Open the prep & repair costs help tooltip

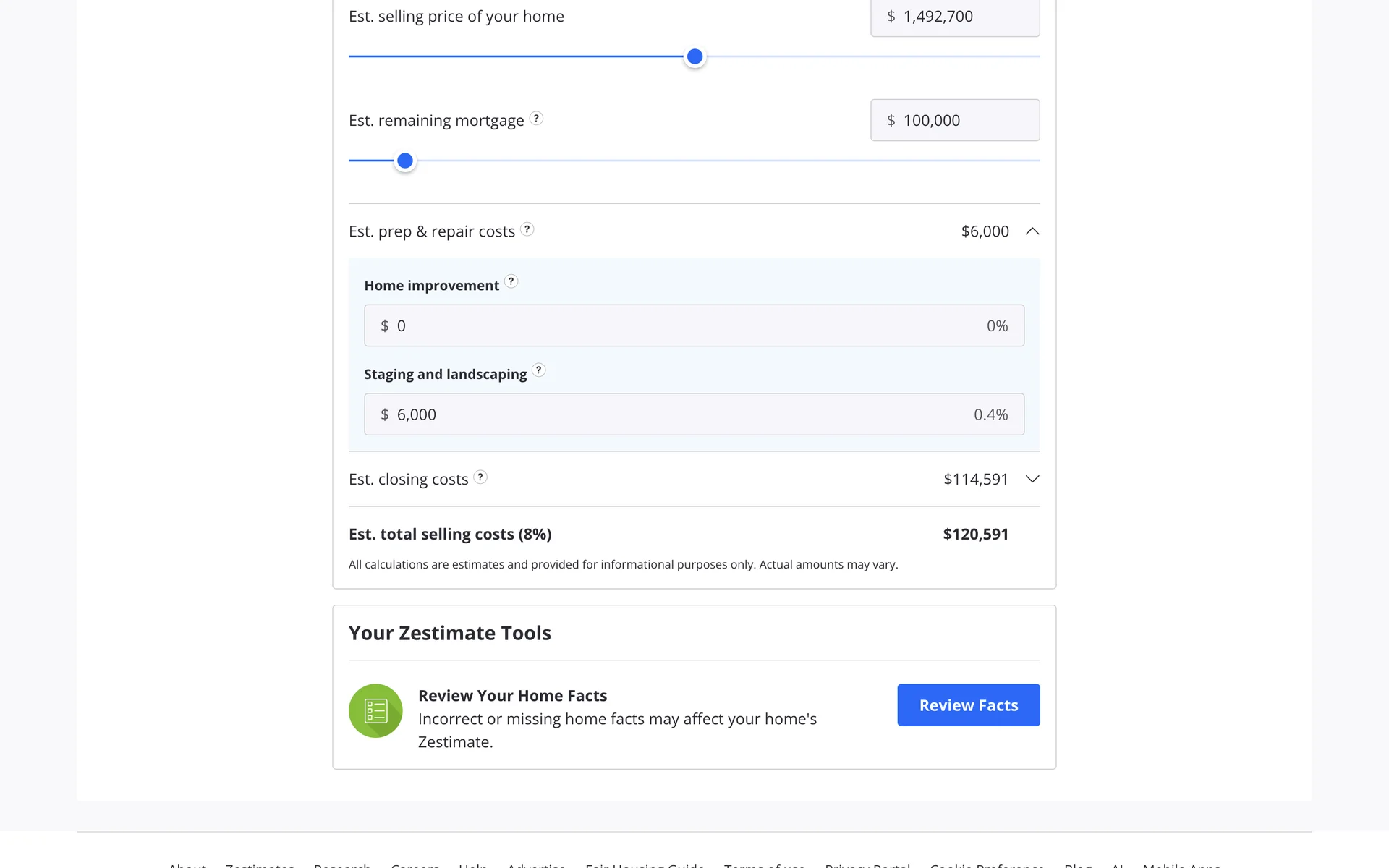tap(527, 229)
